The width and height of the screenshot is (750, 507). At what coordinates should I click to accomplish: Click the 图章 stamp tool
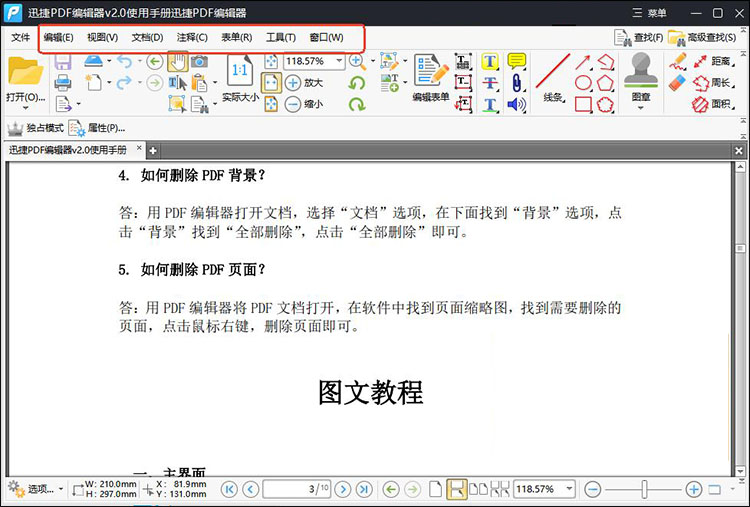(641, 77)
